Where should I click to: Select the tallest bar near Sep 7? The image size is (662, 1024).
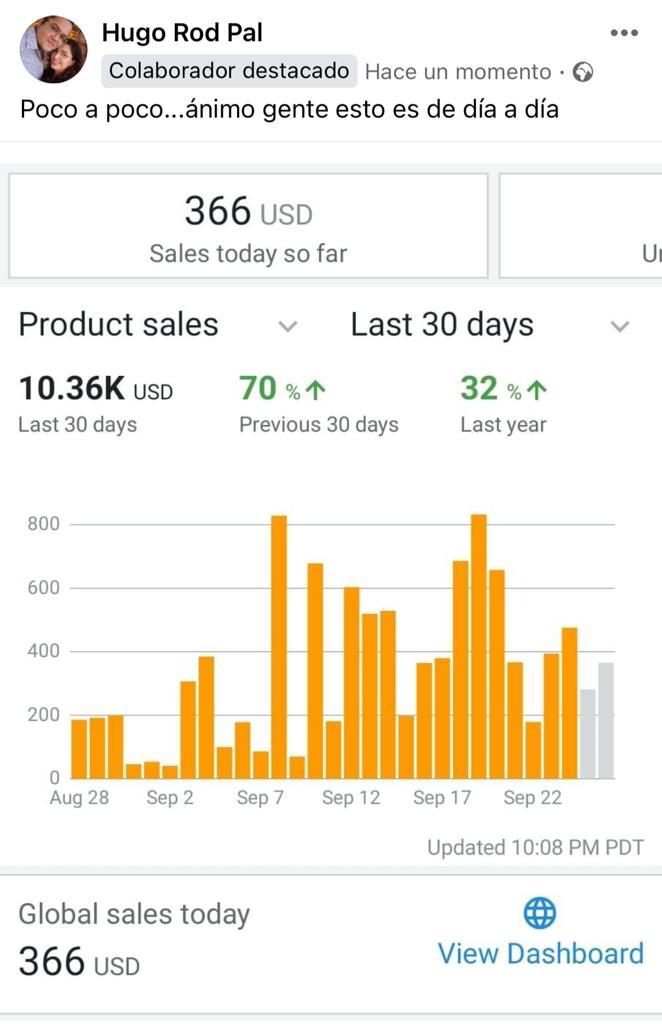(x=279, y=646)
